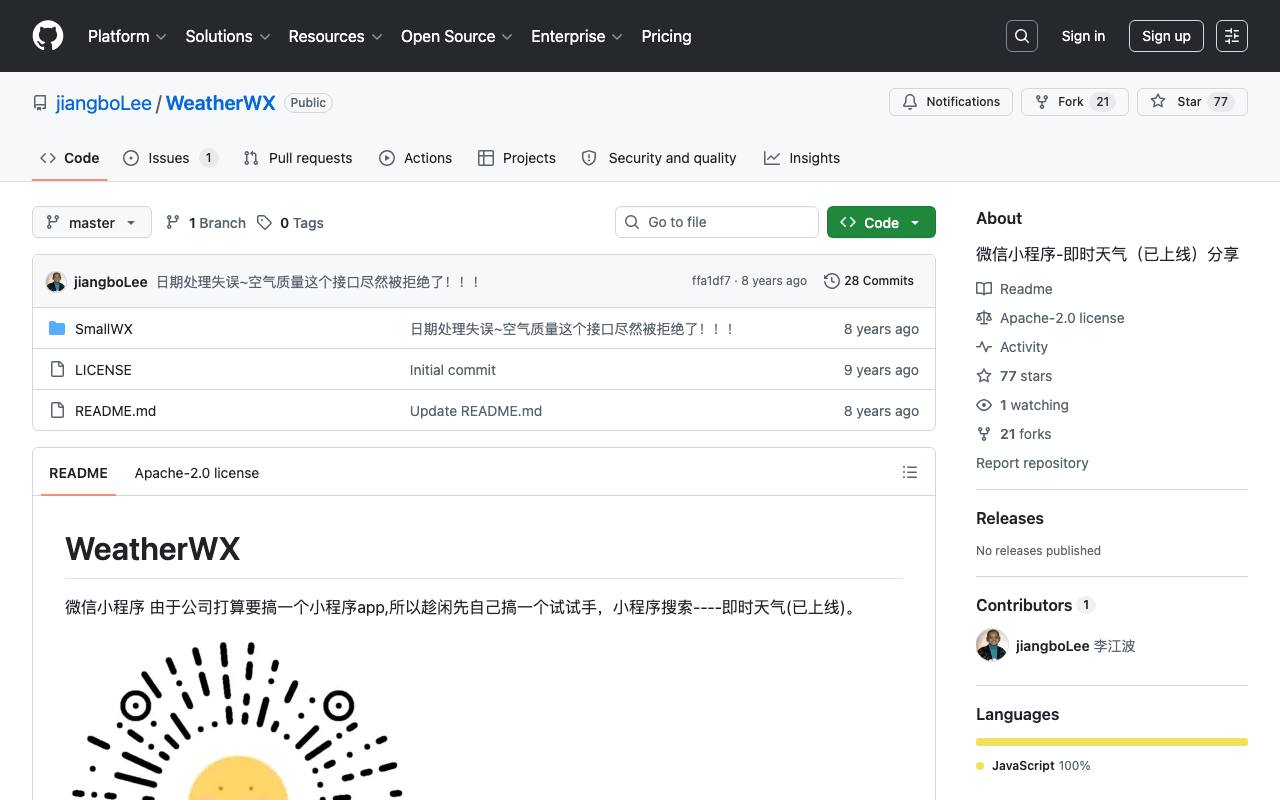The image size is (1280, 800).
Task: Open the Apache-2.0 license link in About
Action: [1050, 318]
